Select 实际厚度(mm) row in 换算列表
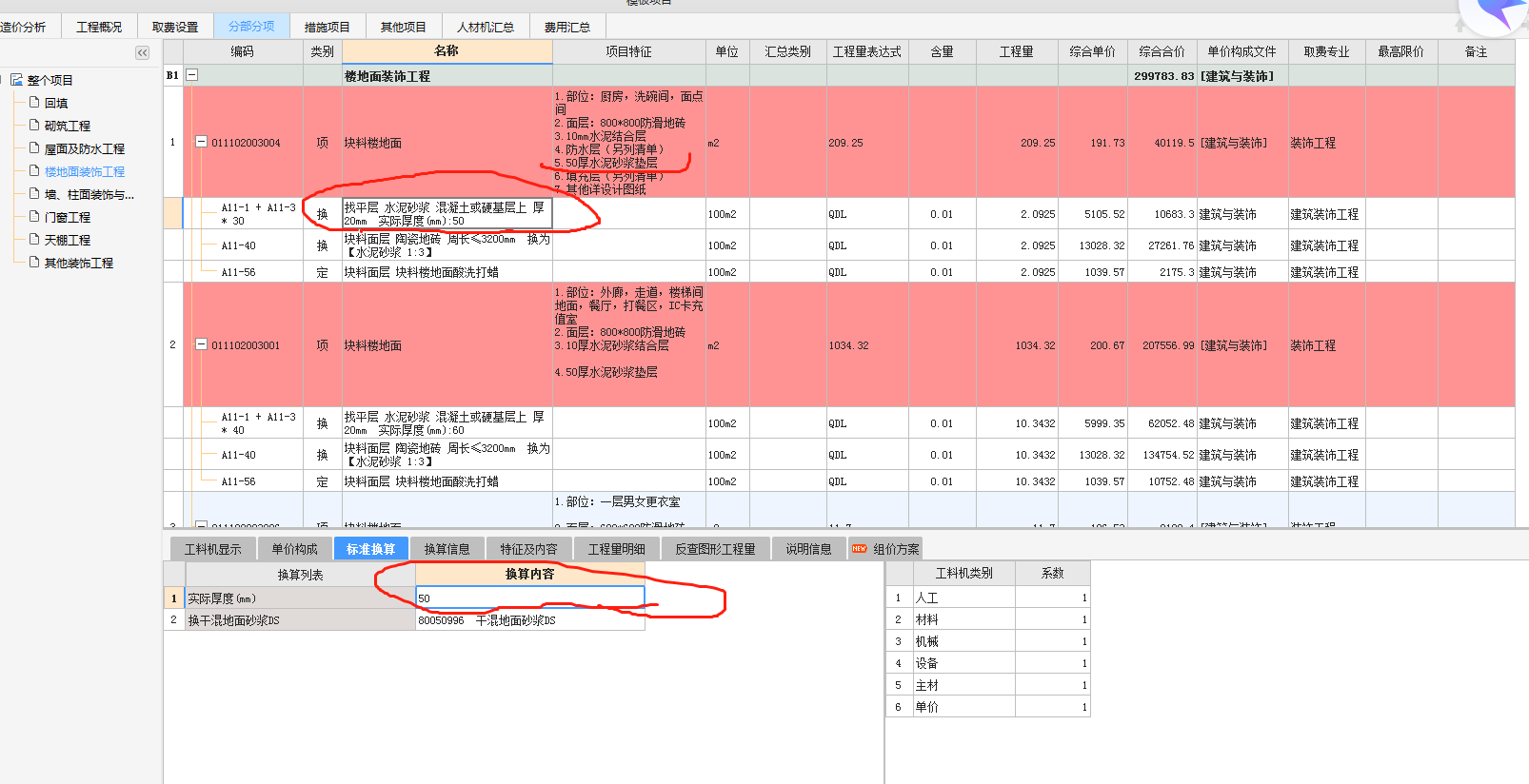The image size is (1529, 784). pyautogui.click(x=300, y=598)
